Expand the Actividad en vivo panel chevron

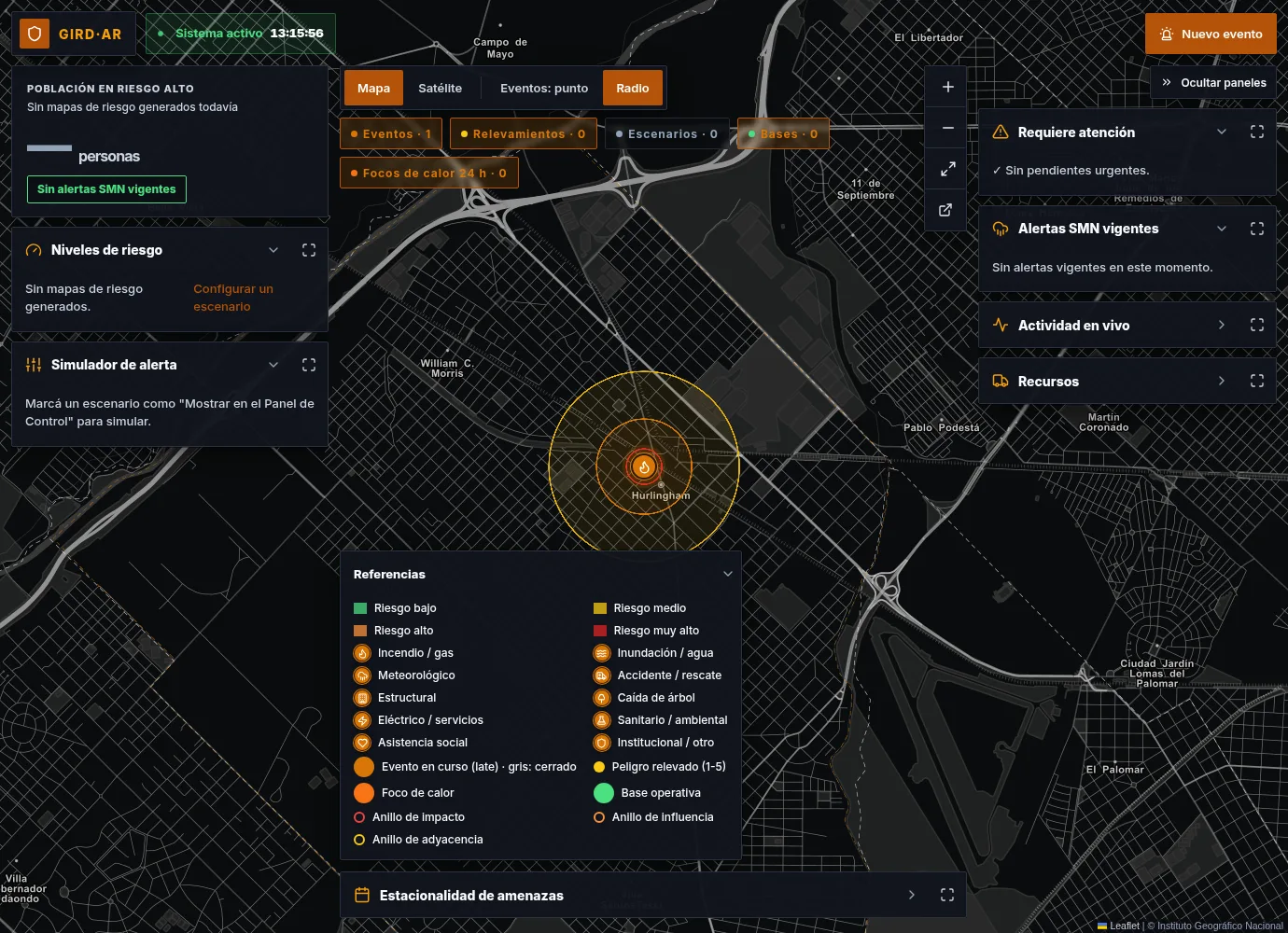pos(1222,325)
